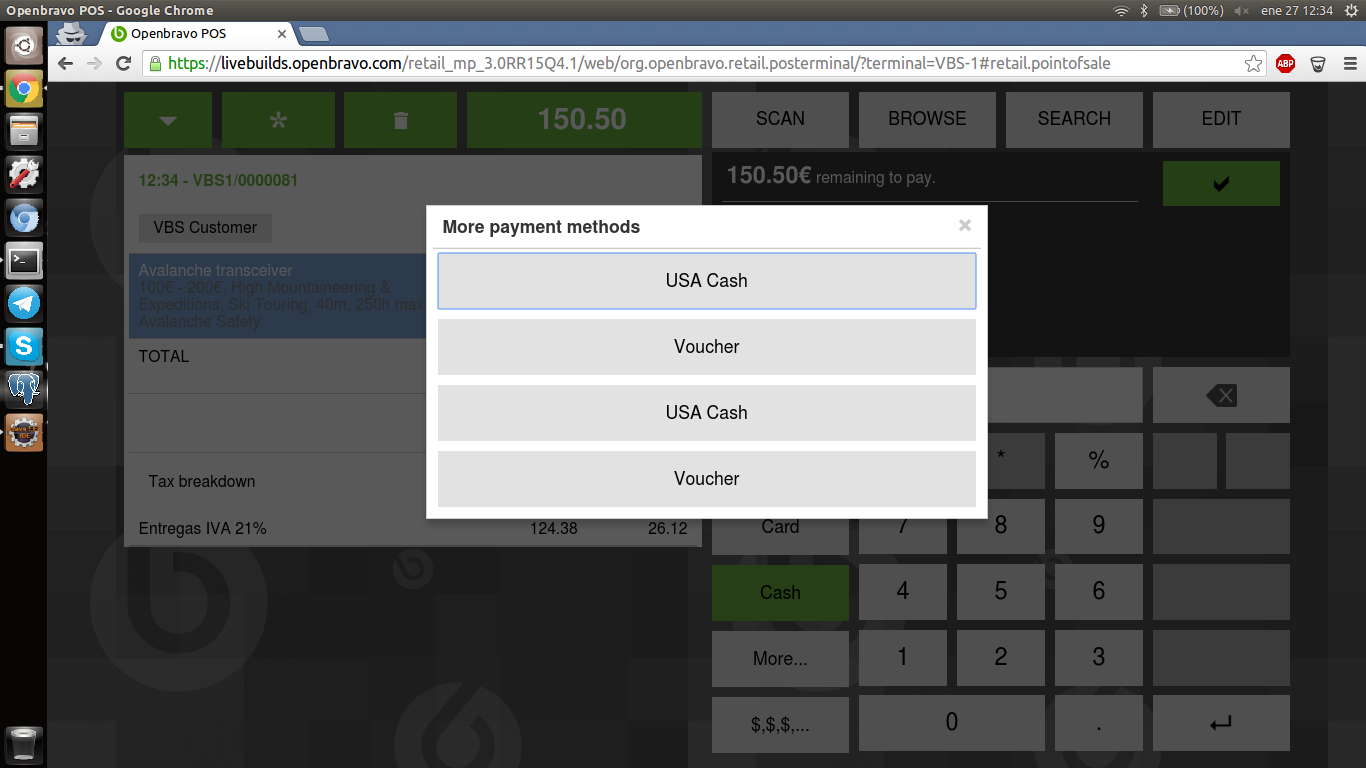Switch to the SEARCH tab
The image size is (1366, 768).
(1074, 119)
